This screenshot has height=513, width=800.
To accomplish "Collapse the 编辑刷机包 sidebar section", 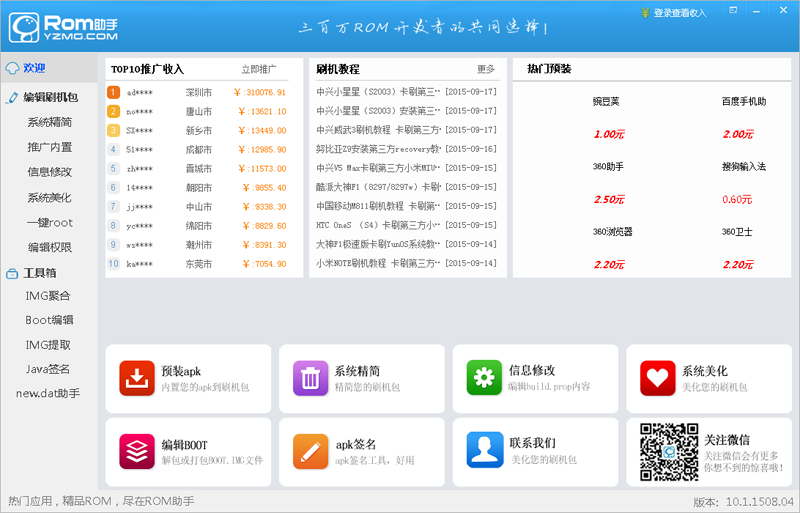I will pos(50,97).
